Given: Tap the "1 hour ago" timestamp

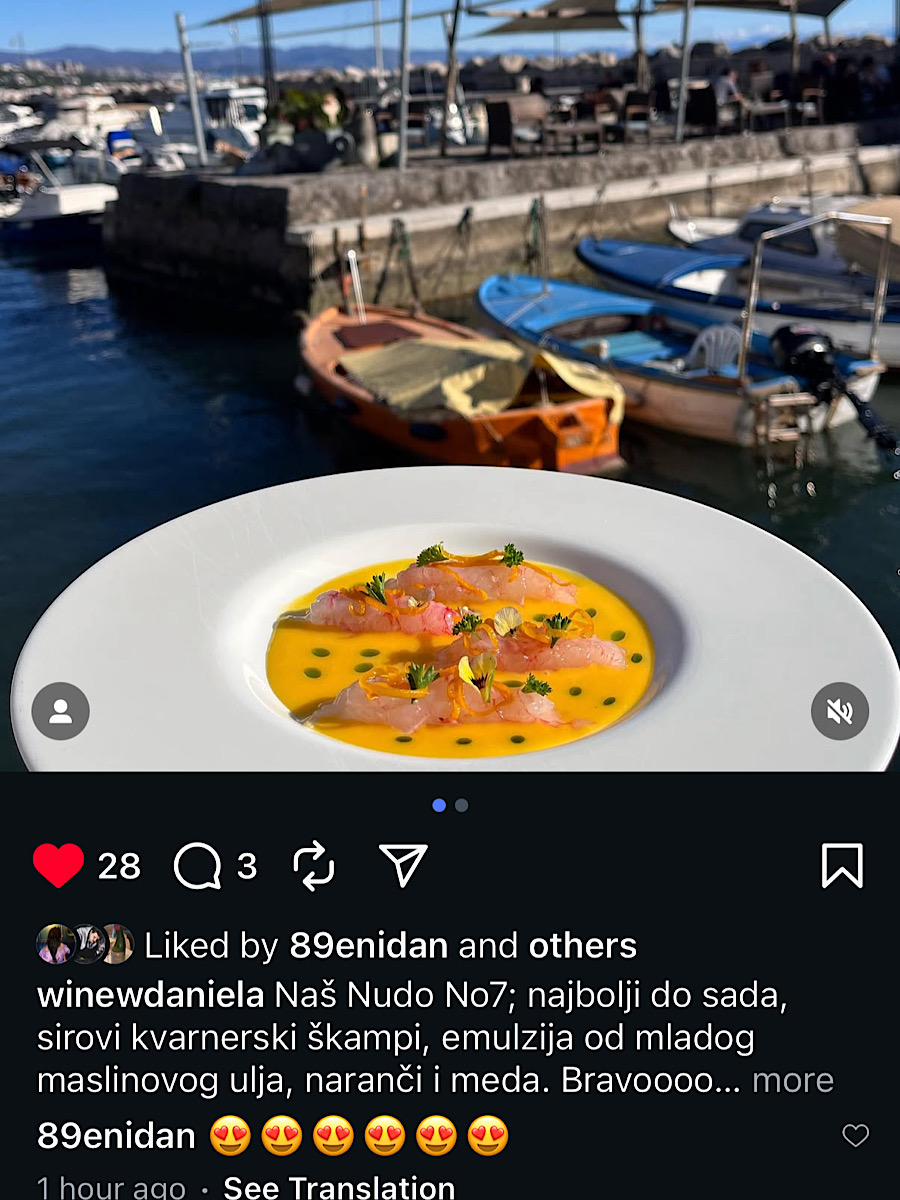Looking at the screenshot, I should coord(111,1187).
